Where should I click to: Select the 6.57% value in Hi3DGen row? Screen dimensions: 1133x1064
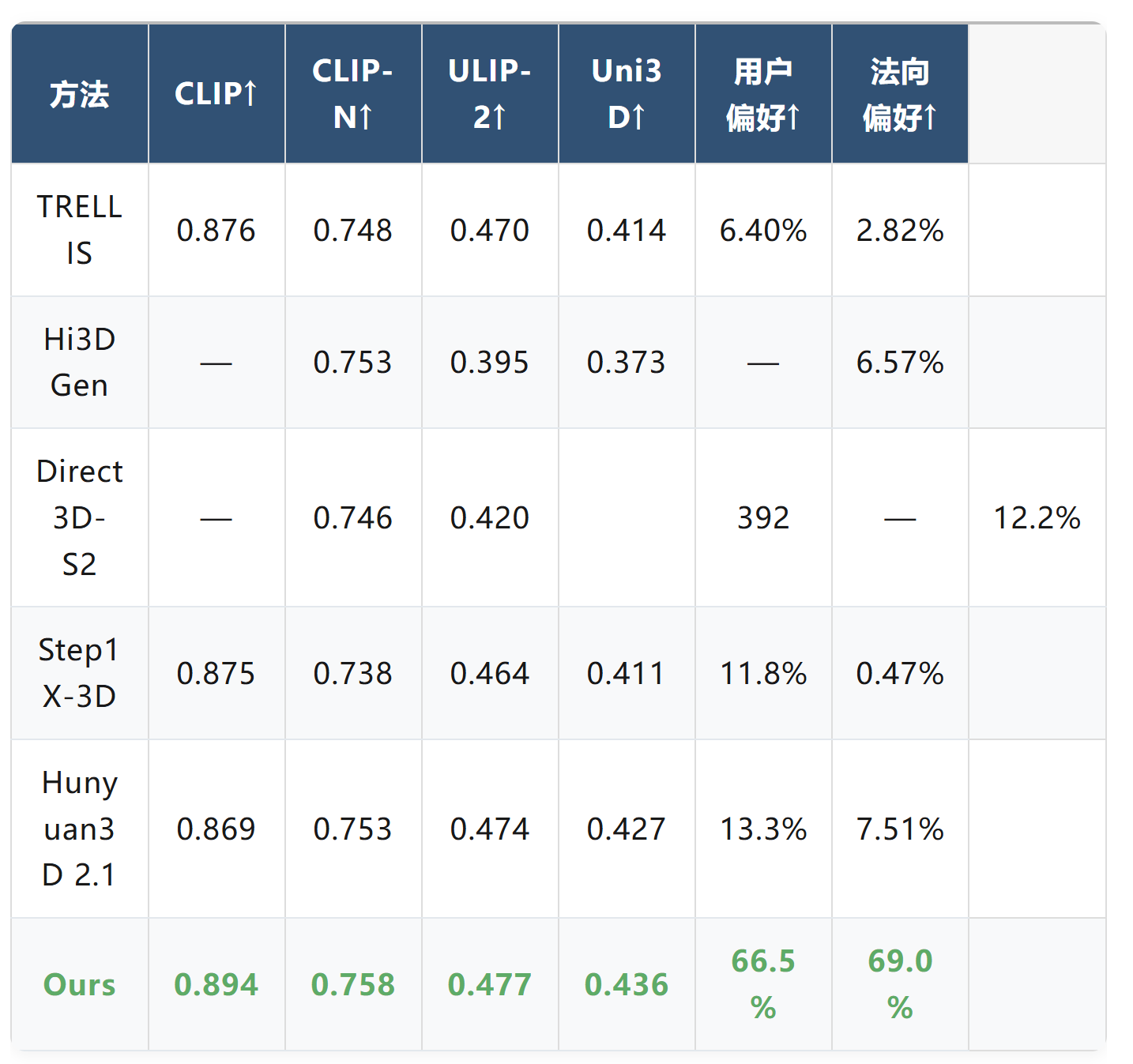pos(900,363)
